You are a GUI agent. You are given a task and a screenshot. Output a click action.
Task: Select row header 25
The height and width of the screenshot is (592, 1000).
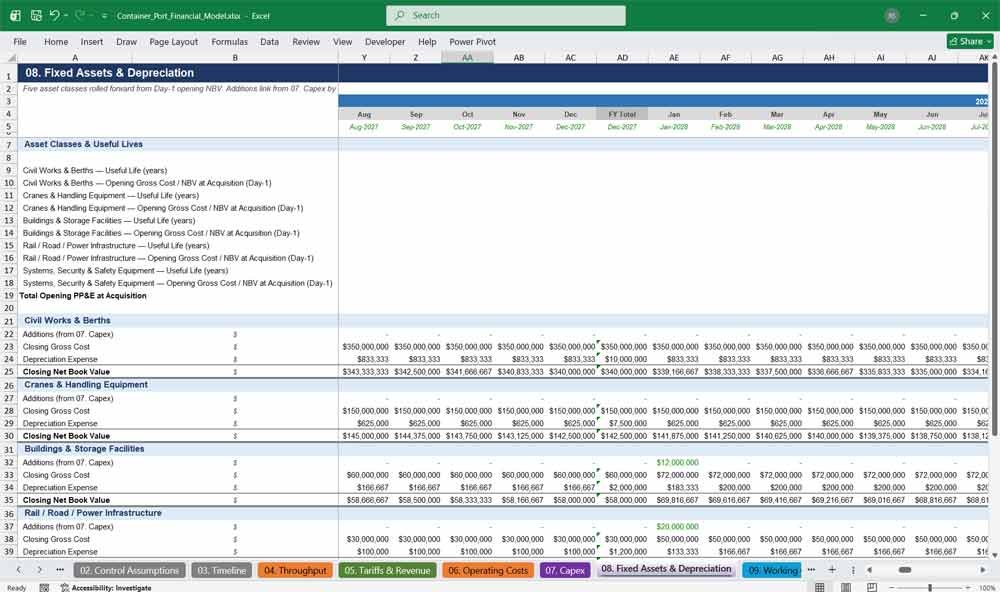[x=9, y=372]
